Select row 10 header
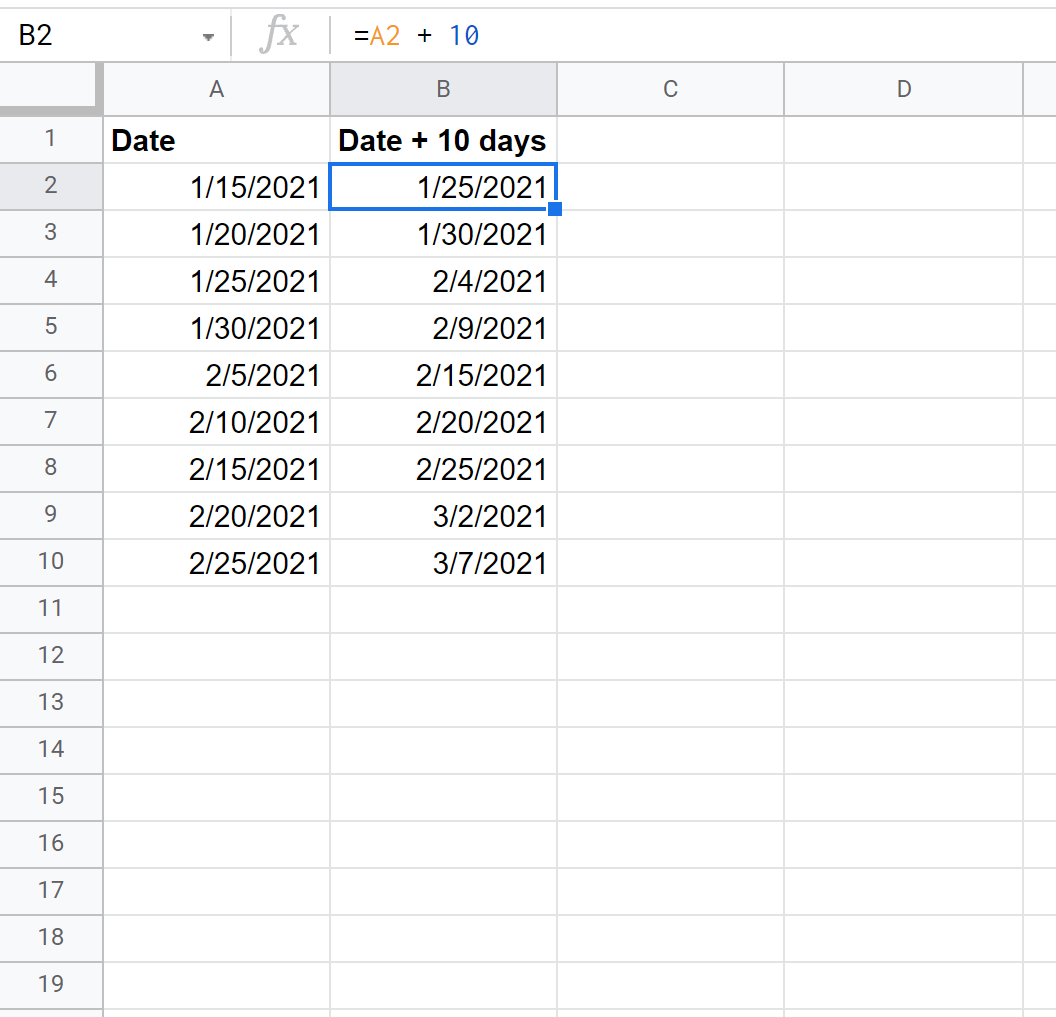This screenshot has width=1056, height=1017. click(x=50, y=562)
